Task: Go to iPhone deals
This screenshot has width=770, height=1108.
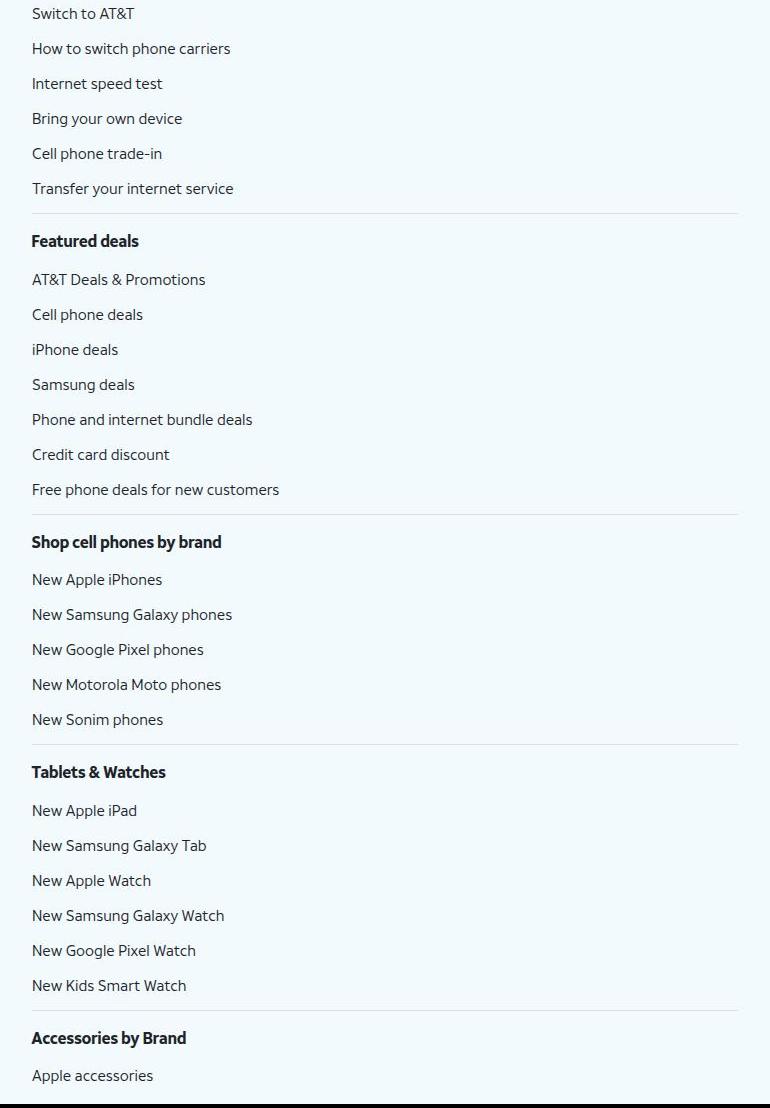Action: click(x=75, y=350)
